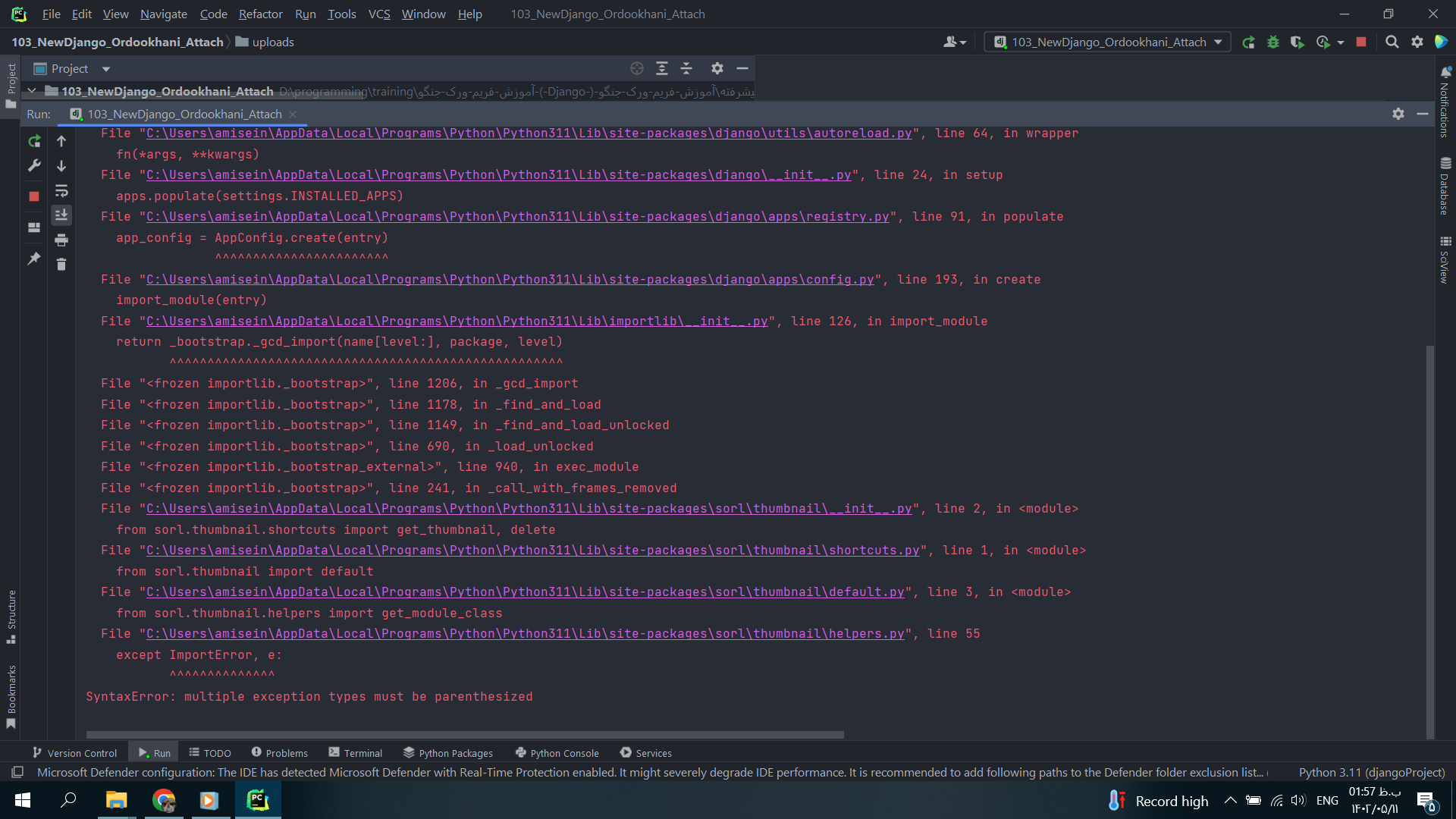Open the Refactor menu
Image resolution: width=1456 pixels, height=819 pixels.
pos(260,14)
